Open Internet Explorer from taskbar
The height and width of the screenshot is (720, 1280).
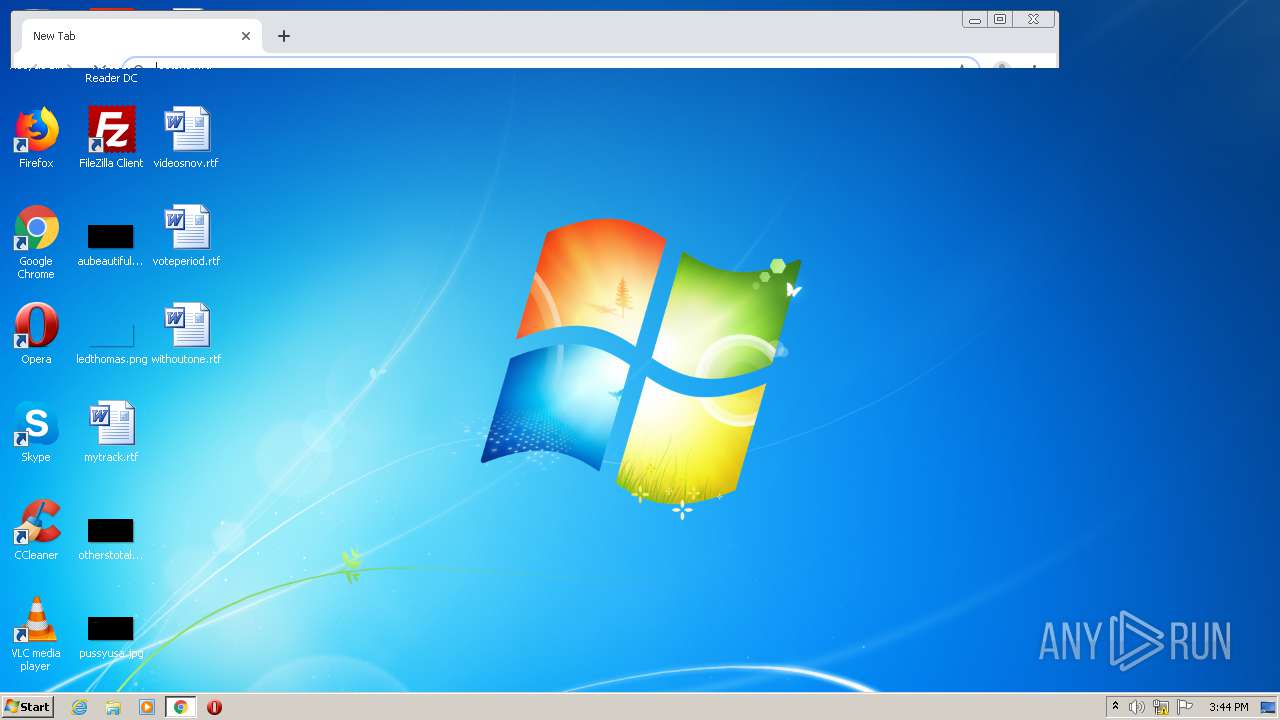tap(80, 707)
